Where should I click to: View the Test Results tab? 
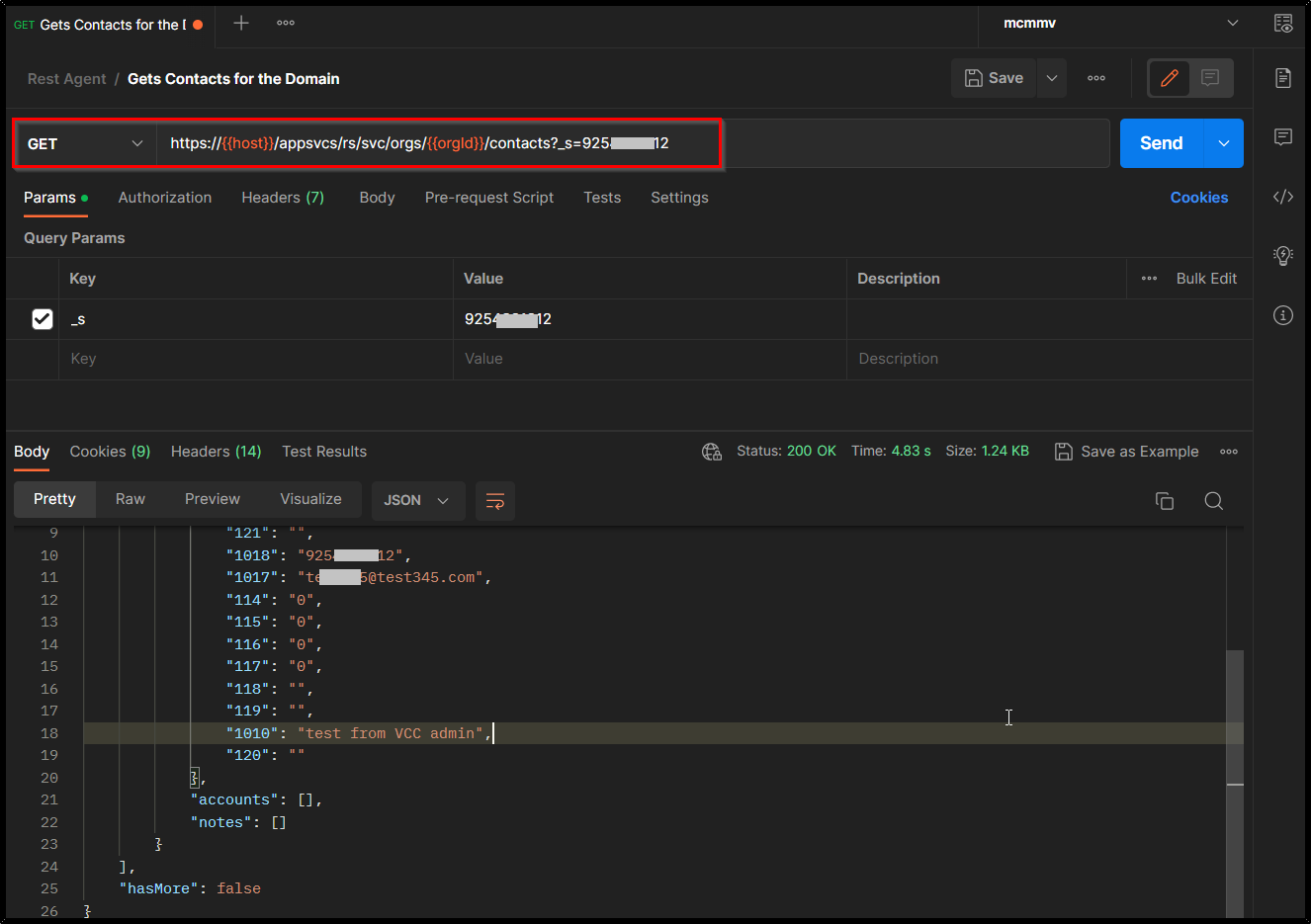pyautogui.click(x=324, y=452)
